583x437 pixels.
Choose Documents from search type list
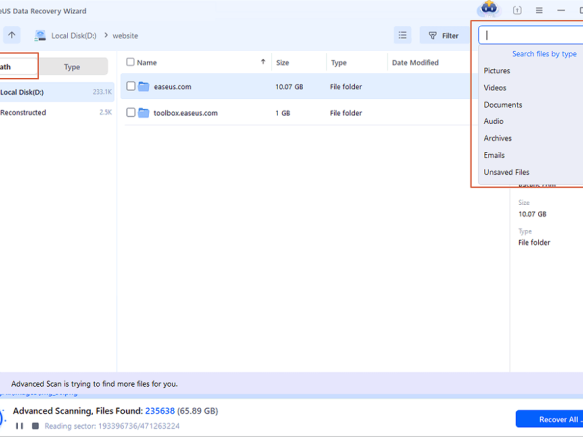(503, 105)
